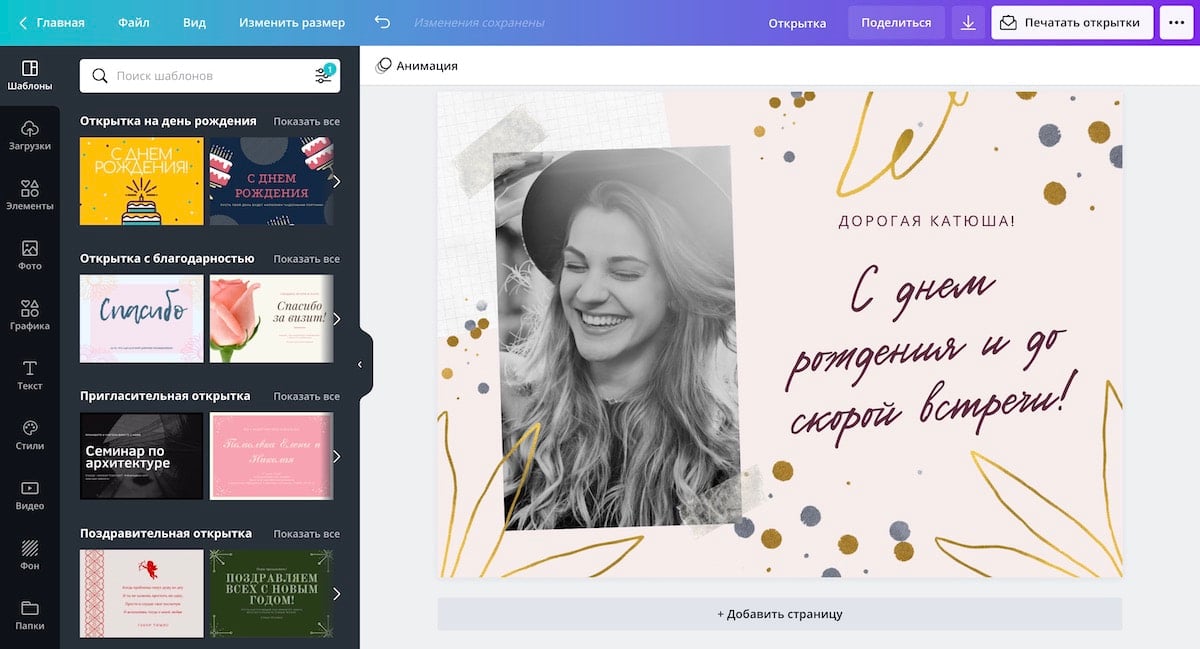Expand greeting card row next arrow

336,594
